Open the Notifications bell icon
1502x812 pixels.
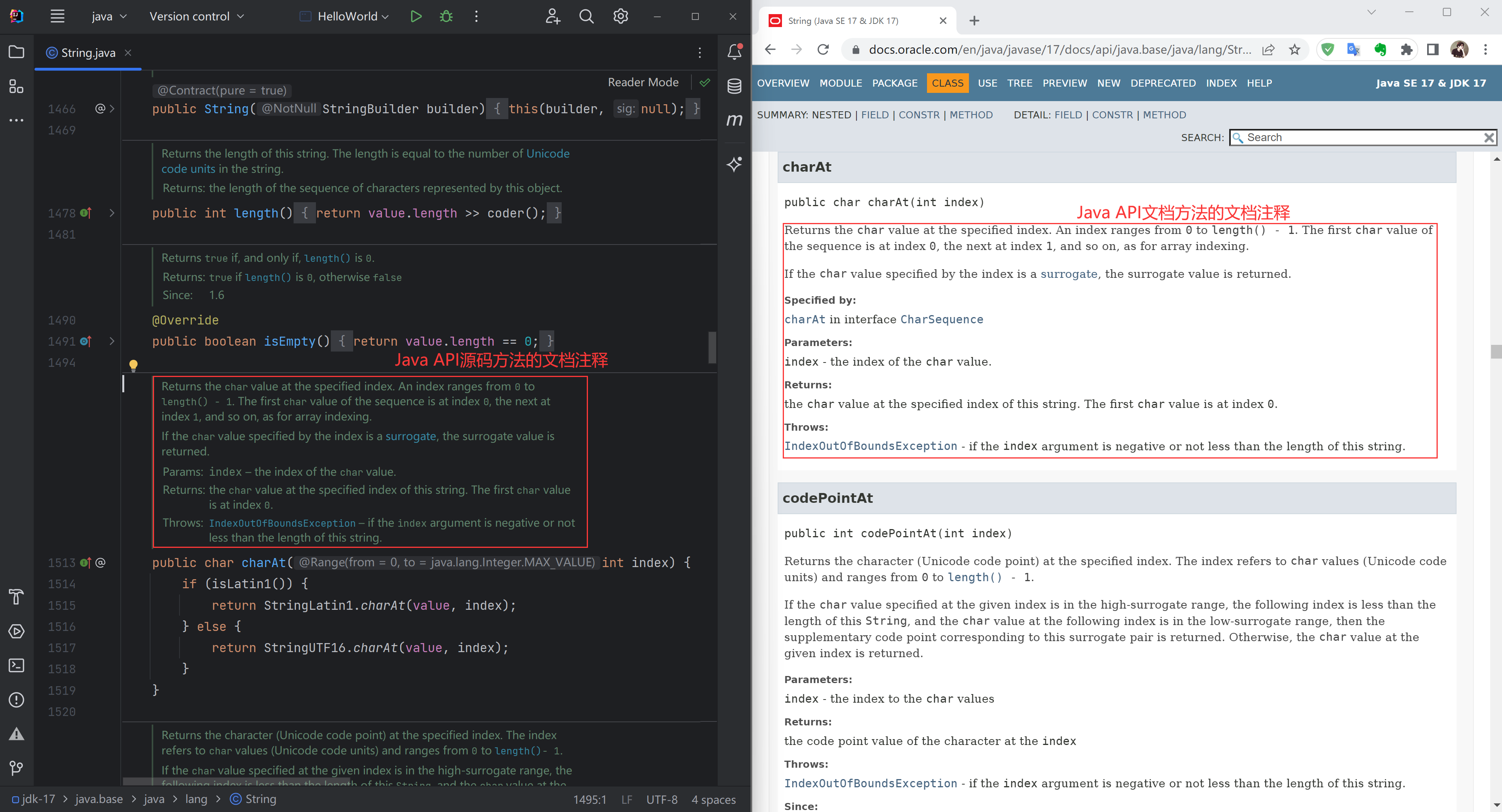735,52
